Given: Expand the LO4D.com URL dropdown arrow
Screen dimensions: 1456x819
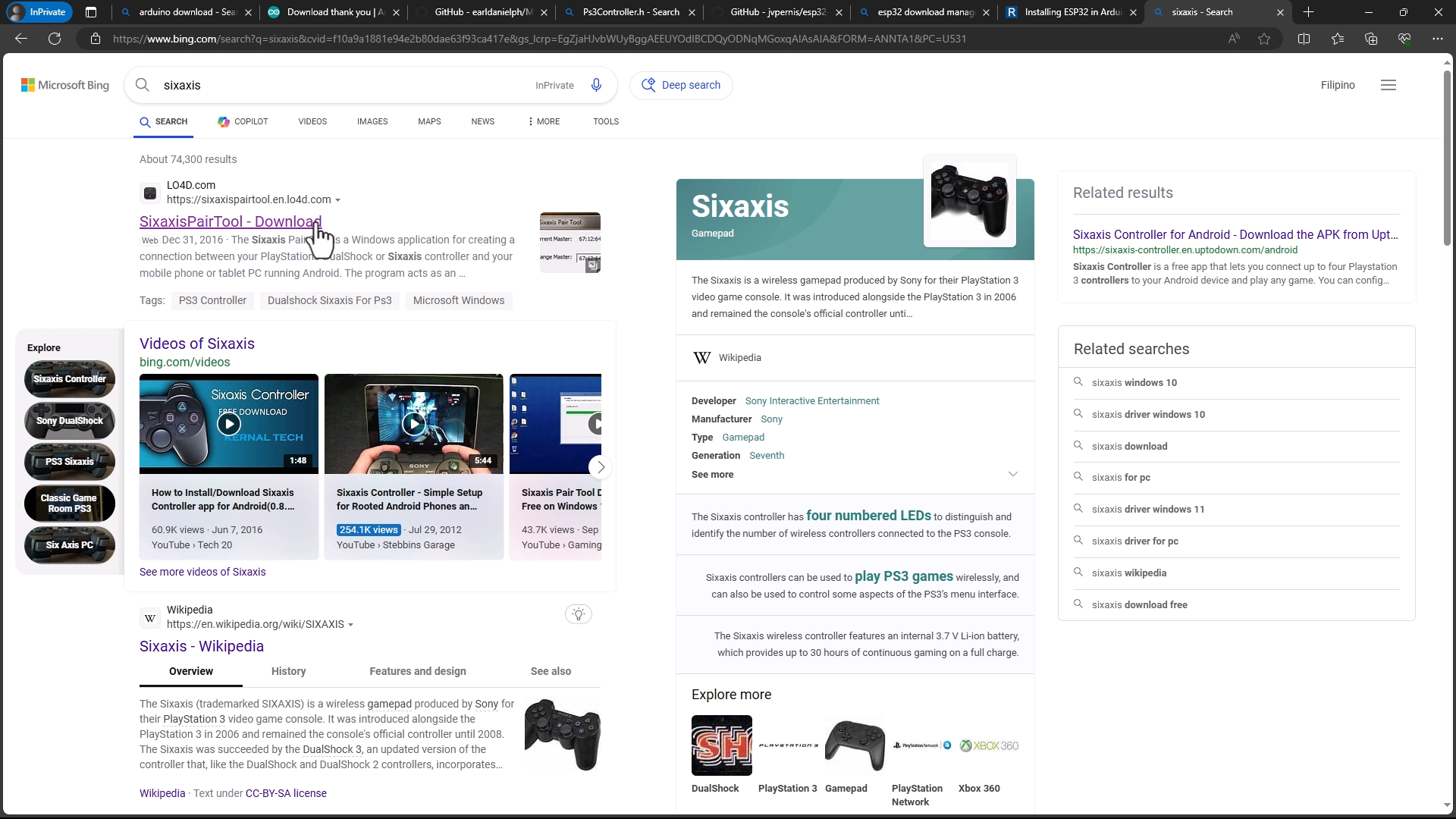Looking at the screenshot, I should click(x=337, y=200).
